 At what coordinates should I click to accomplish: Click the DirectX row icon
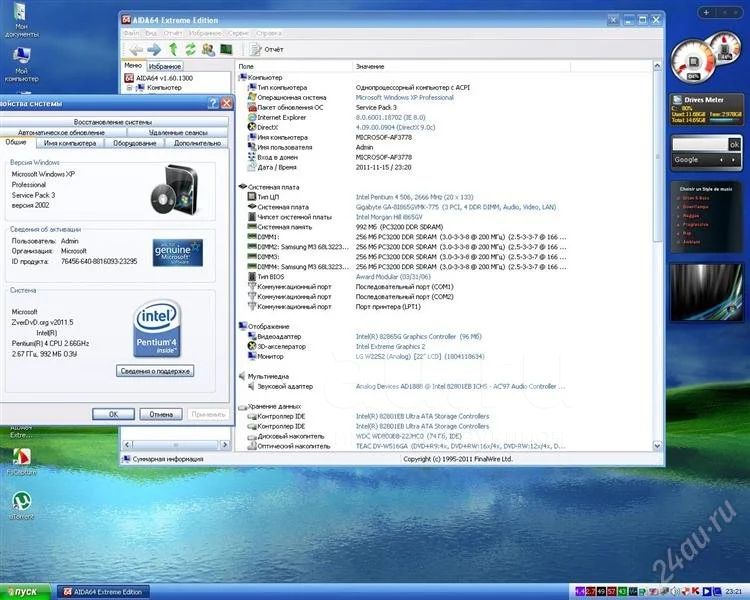coord(252,127)
